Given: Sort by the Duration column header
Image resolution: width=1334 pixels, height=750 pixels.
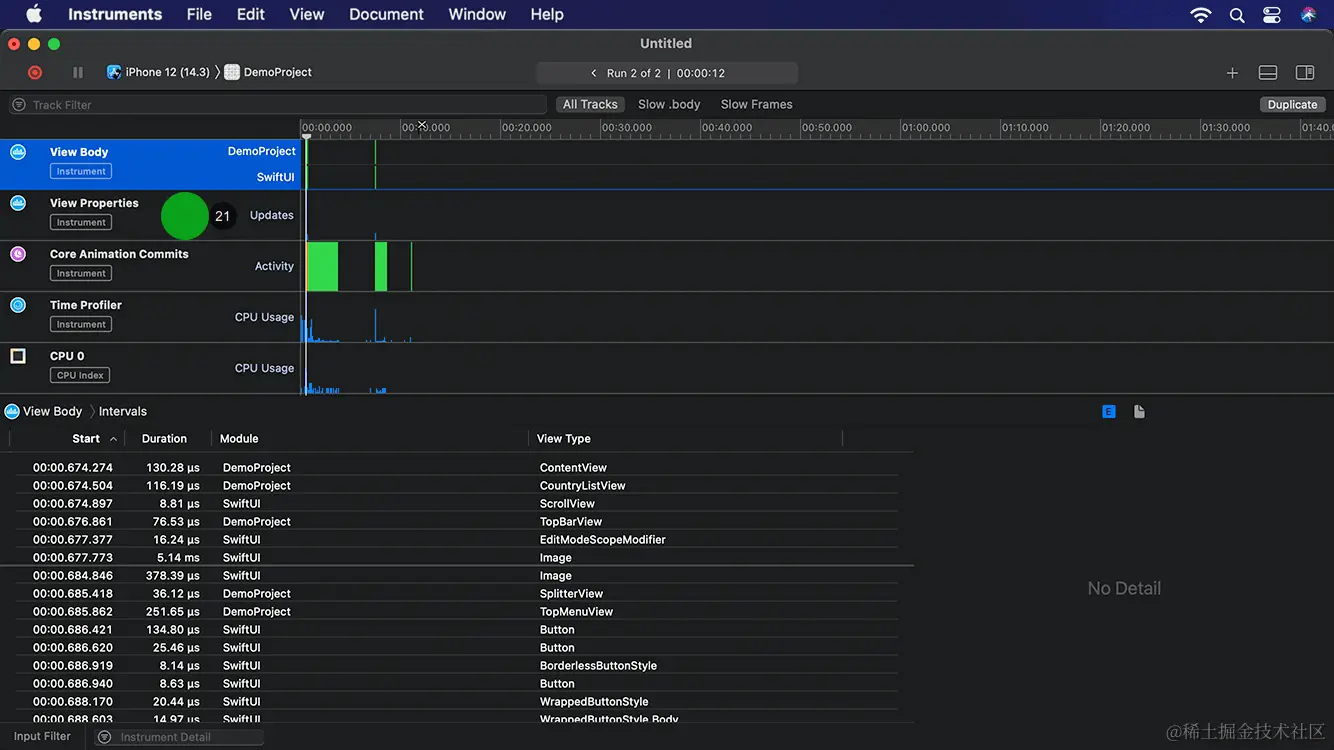Looking at the screenshot, I should (x=164, y=438).
